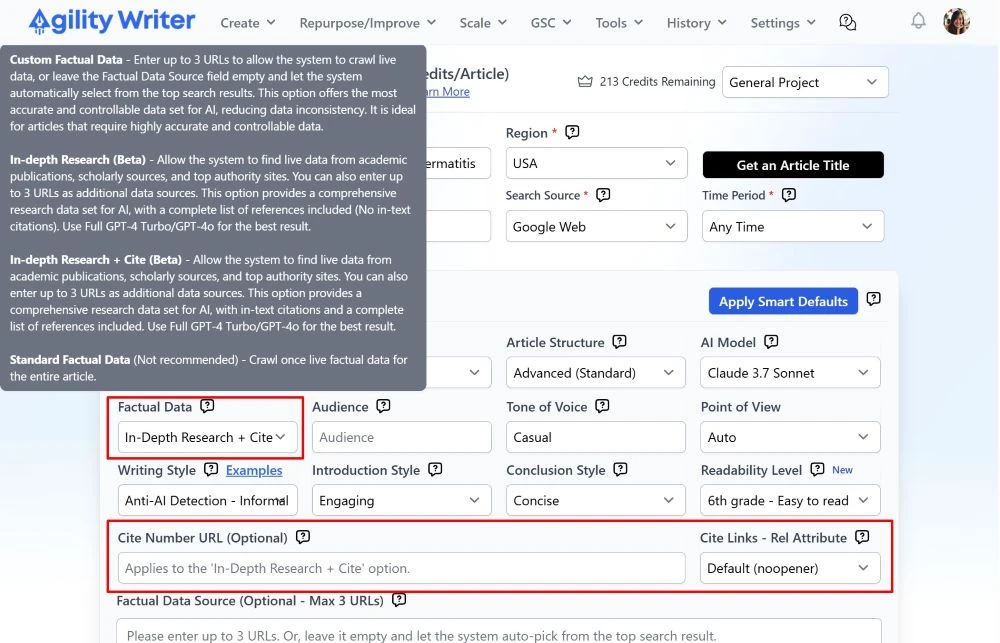Open the General Project dropdown
Screen dimensions: 1000x643
click(805, 82)
